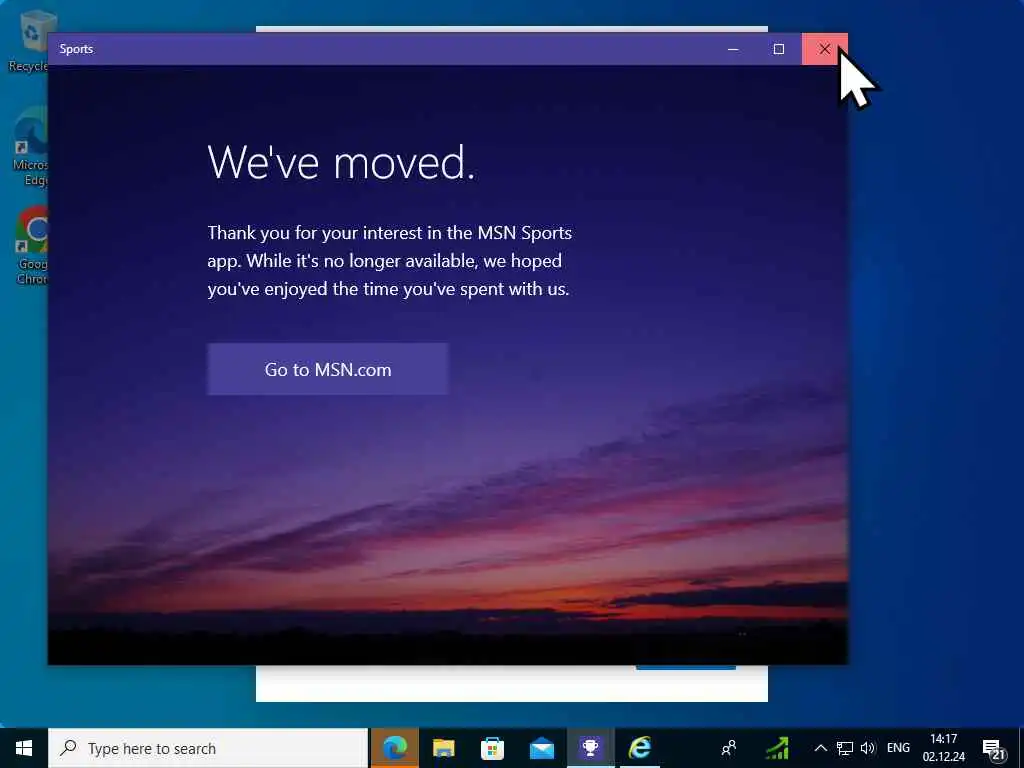Open the Windows Start menu
This screenshot has width=1024, height=768.
pos(24,748)
